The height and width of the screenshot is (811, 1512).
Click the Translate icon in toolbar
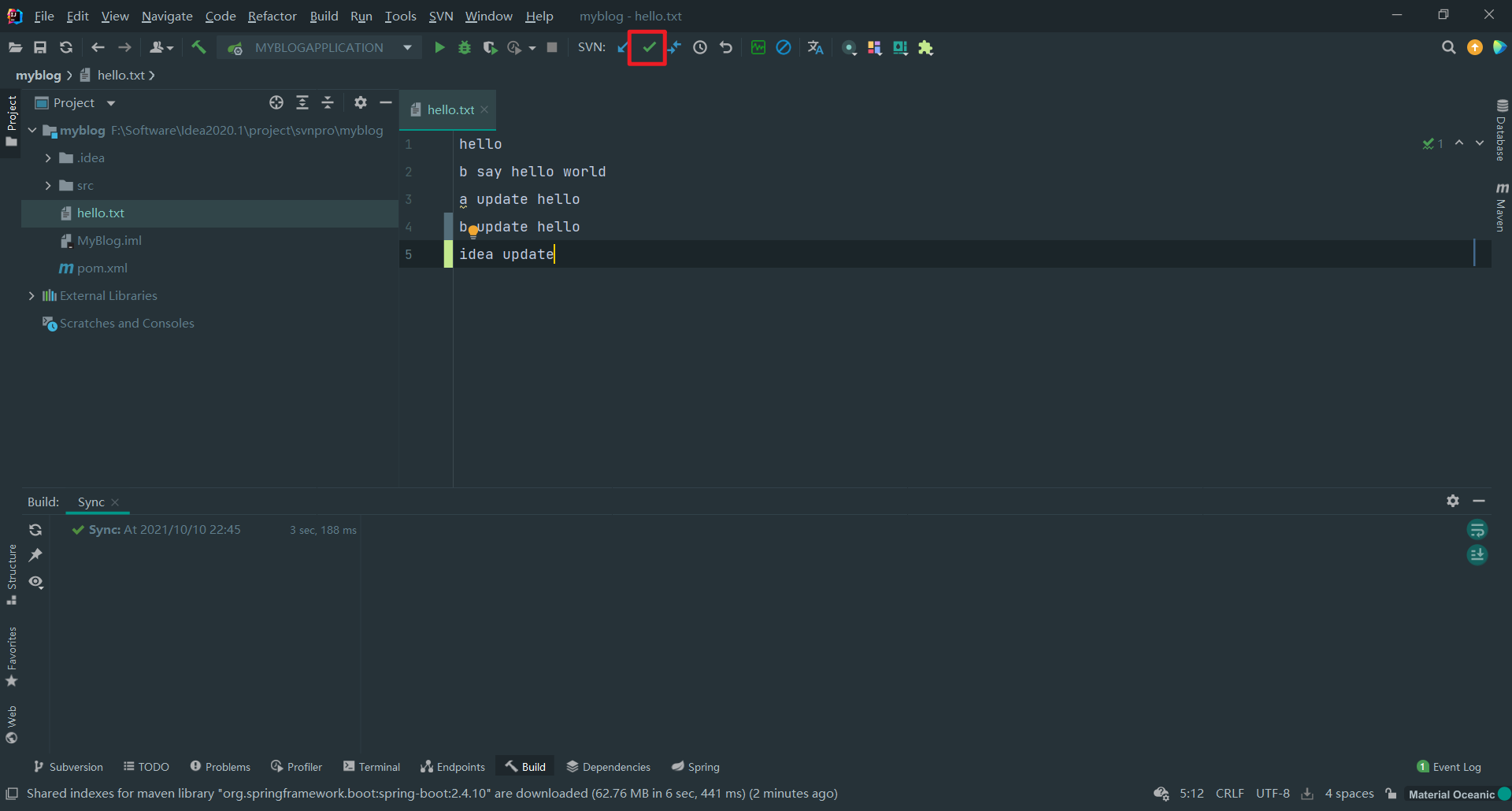click(x=816, y=48)
